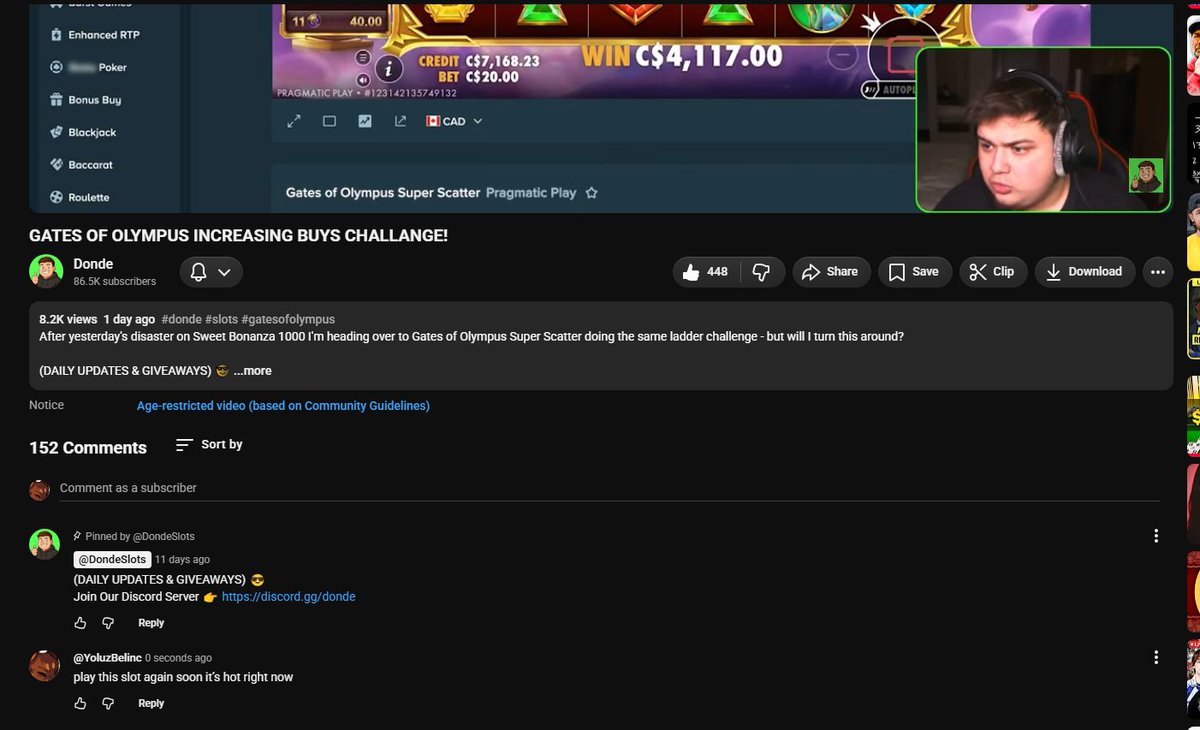The width and height of the screenshot is (1200, 730).
Task: Click the #gatesofolympus hashtag
Action: point(288,319)
